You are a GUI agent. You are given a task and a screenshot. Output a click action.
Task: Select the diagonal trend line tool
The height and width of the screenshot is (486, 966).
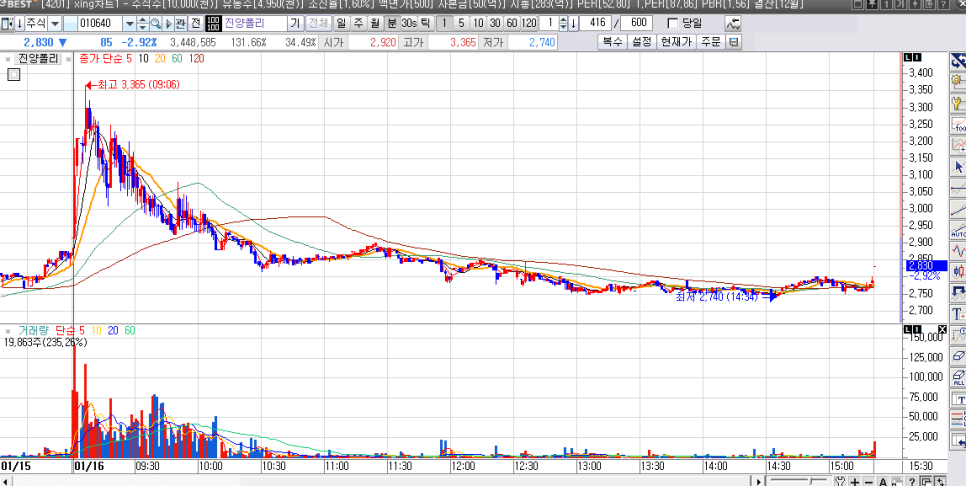tap(958, 209)
